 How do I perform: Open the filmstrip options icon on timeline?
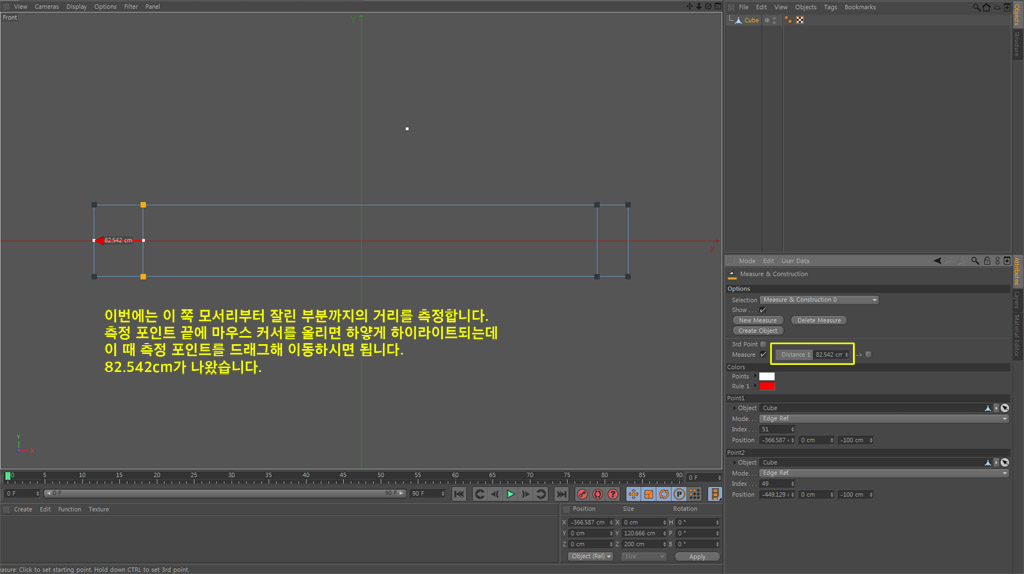tap(715, 494)
